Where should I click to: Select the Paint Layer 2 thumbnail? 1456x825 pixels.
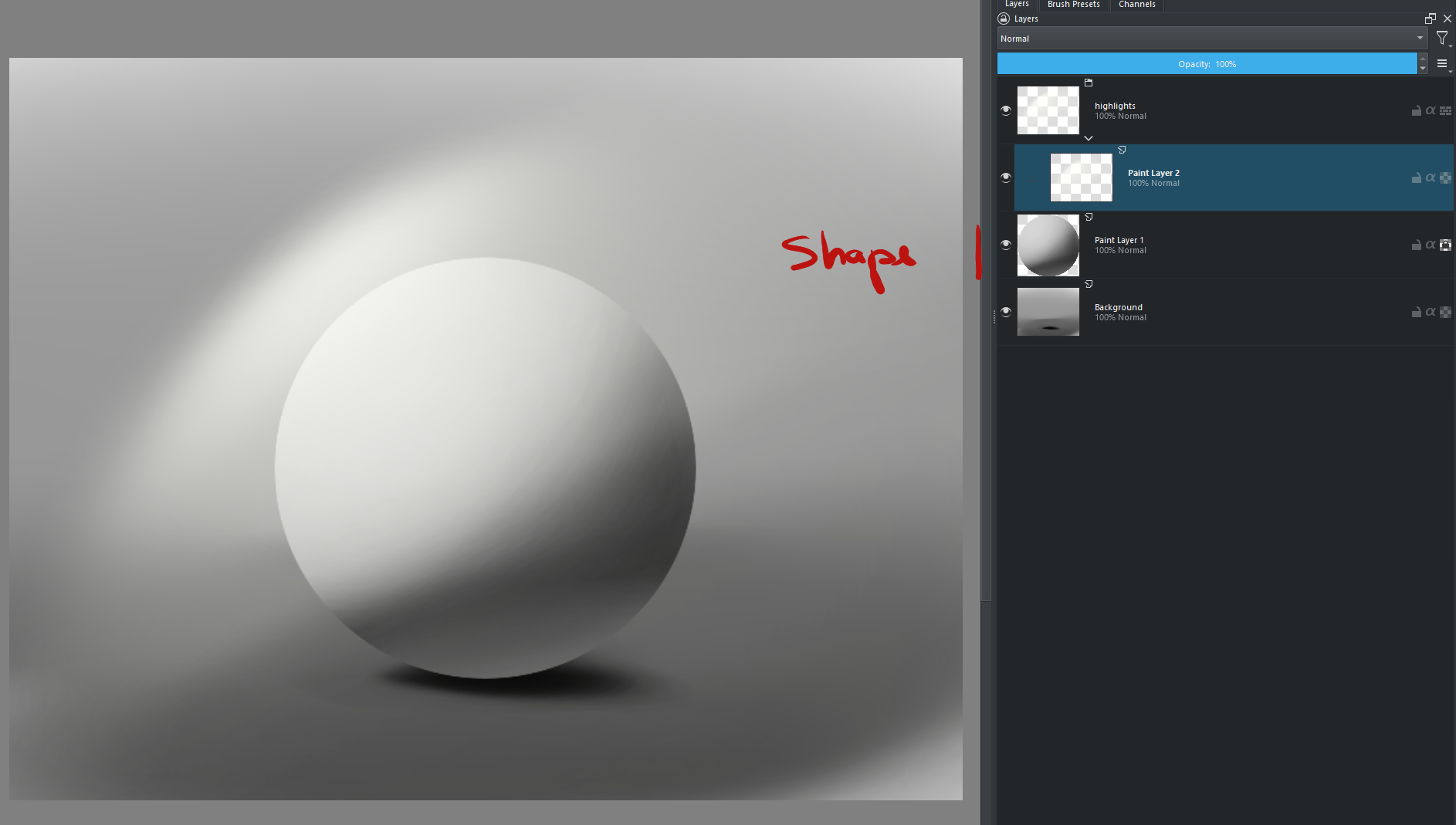coord(1082,178)
